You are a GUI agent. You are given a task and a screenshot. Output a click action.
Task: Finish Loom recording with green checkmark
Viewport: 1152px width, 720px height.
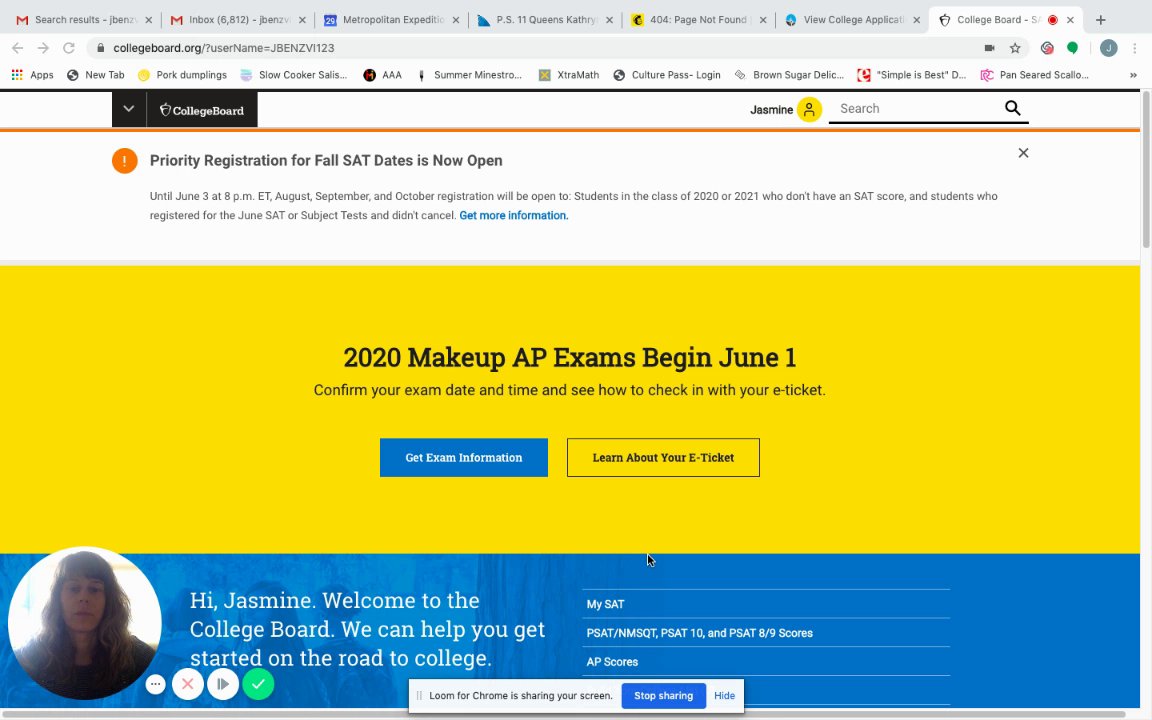(x=258, y=684)
